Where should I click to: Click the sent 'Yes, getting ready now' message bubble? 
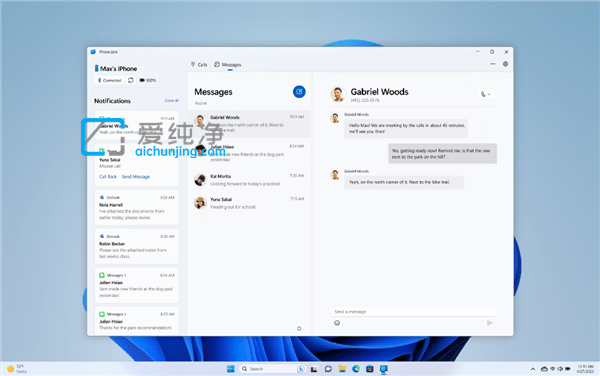point(442,153)
